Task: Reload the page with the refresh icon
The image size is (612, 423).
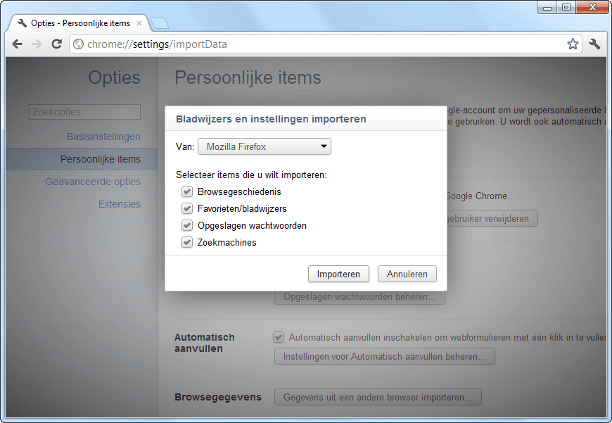Action: click(x=57, y=44)
